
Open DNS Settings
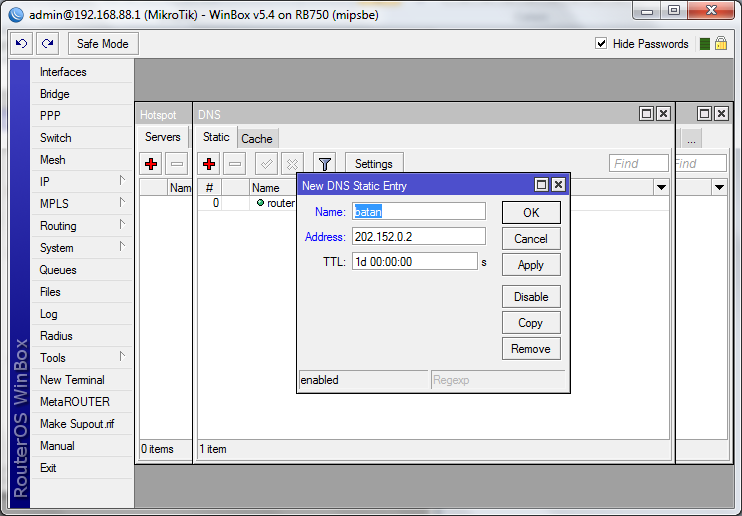click(374, 164)
